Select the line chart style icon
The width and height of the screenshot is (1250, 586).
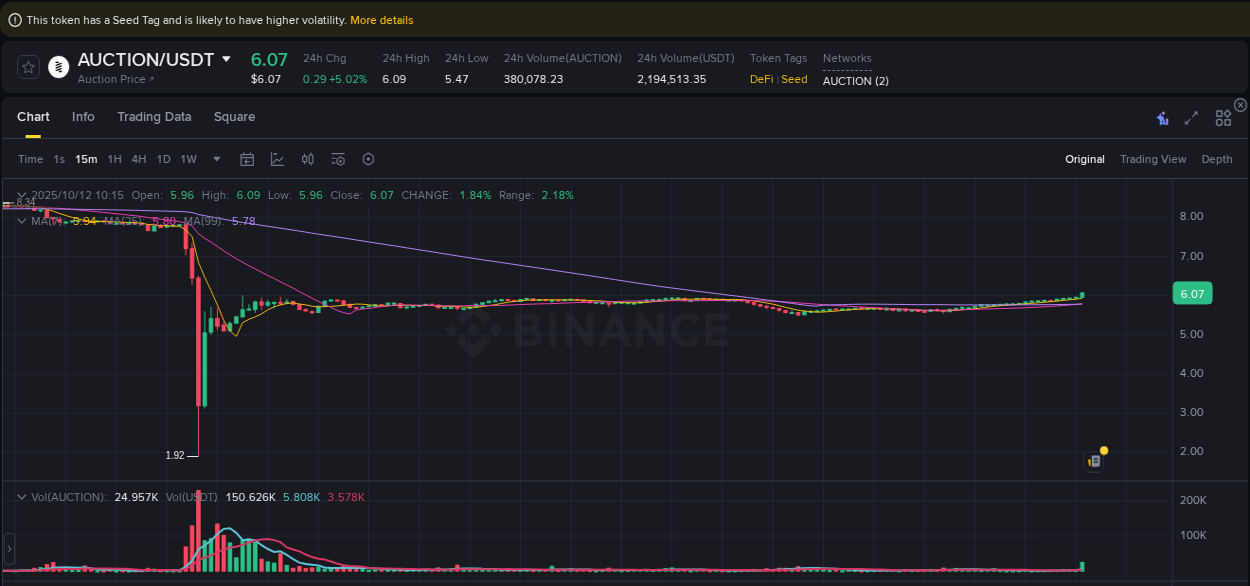[277, 159]
